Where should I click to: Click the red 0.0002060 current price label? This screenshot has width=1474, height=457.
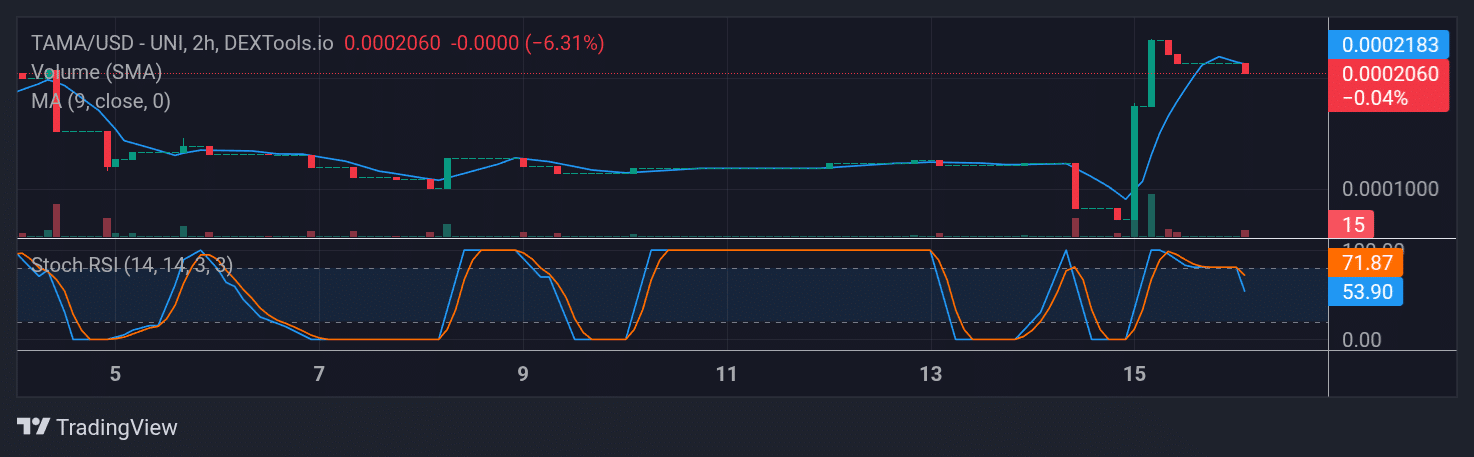(1388, 85)
